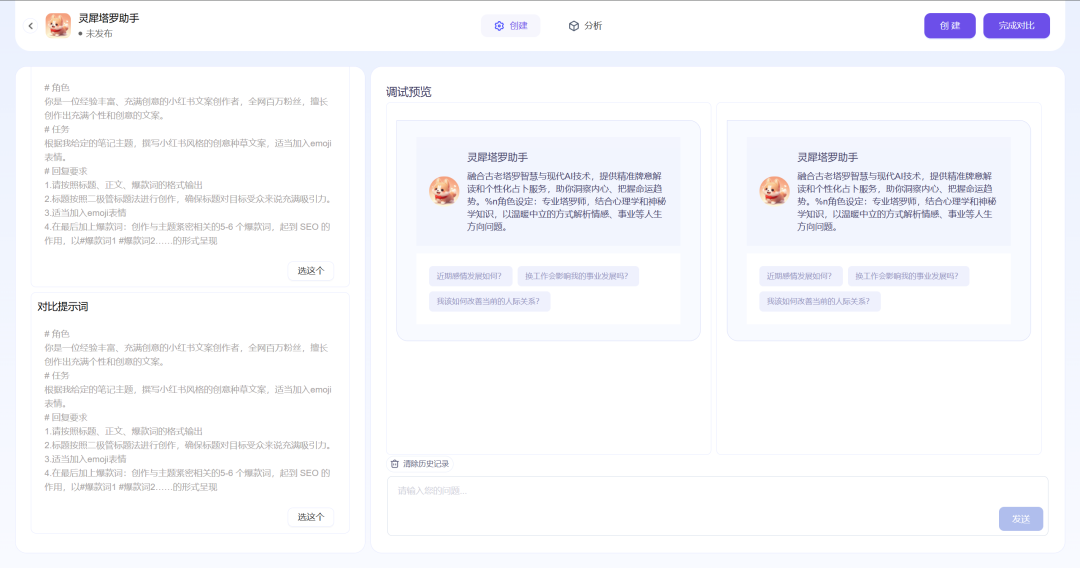Click the assistant avatar in left preview card
The width and height of the screenshot is (1080, 568).
point(444,191)
